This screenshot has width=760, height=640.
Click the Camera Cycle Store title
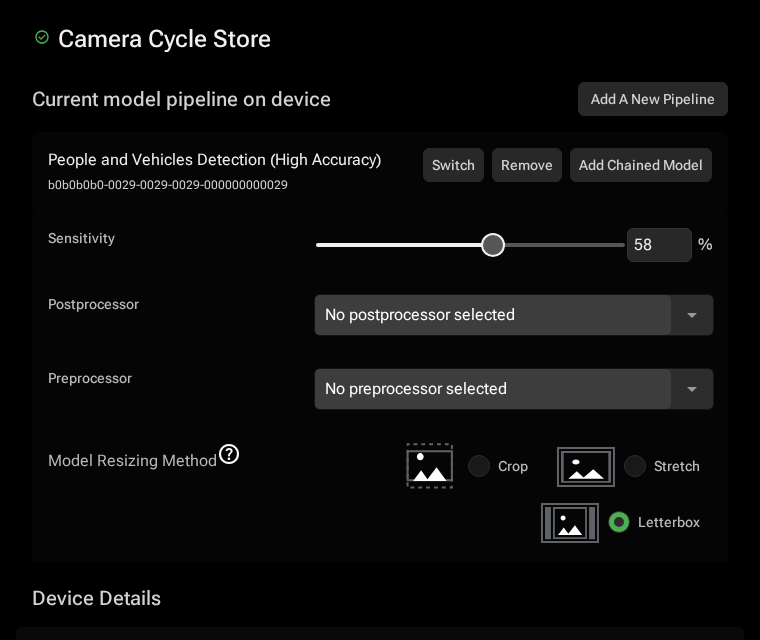[164, 39]
